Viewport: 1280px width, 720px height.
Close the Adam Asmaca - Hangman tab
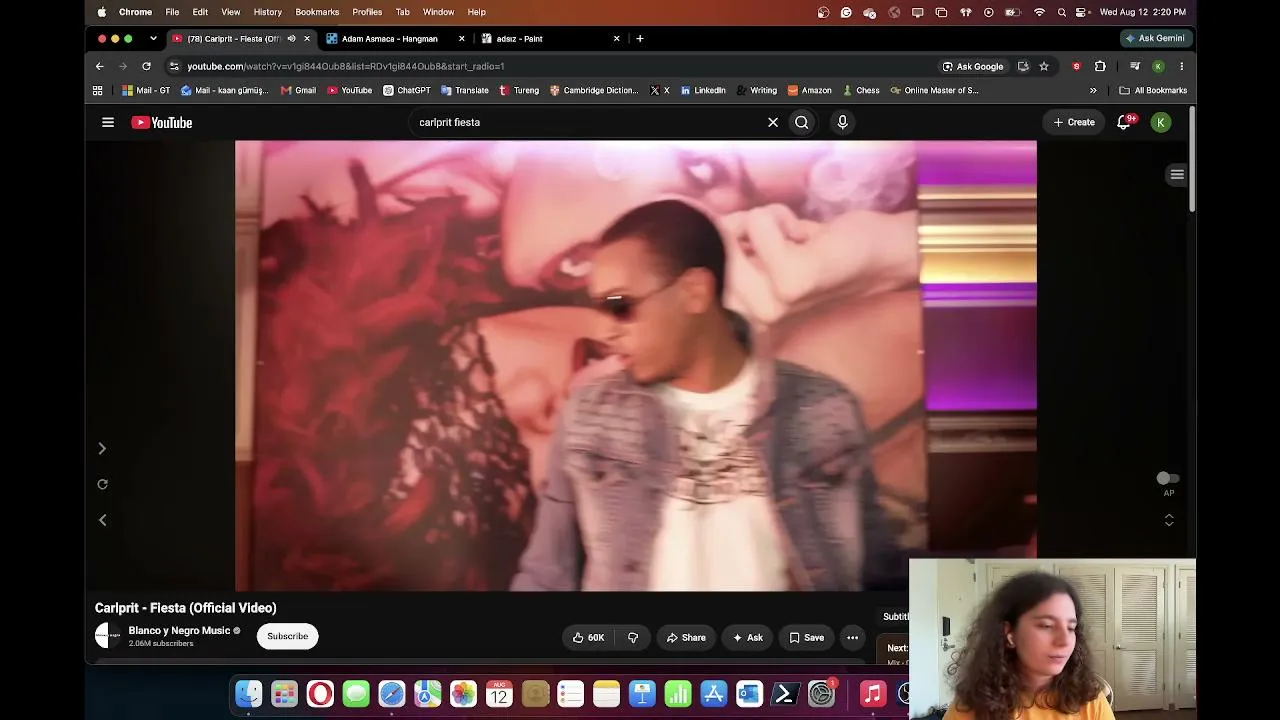click(462, 39)
